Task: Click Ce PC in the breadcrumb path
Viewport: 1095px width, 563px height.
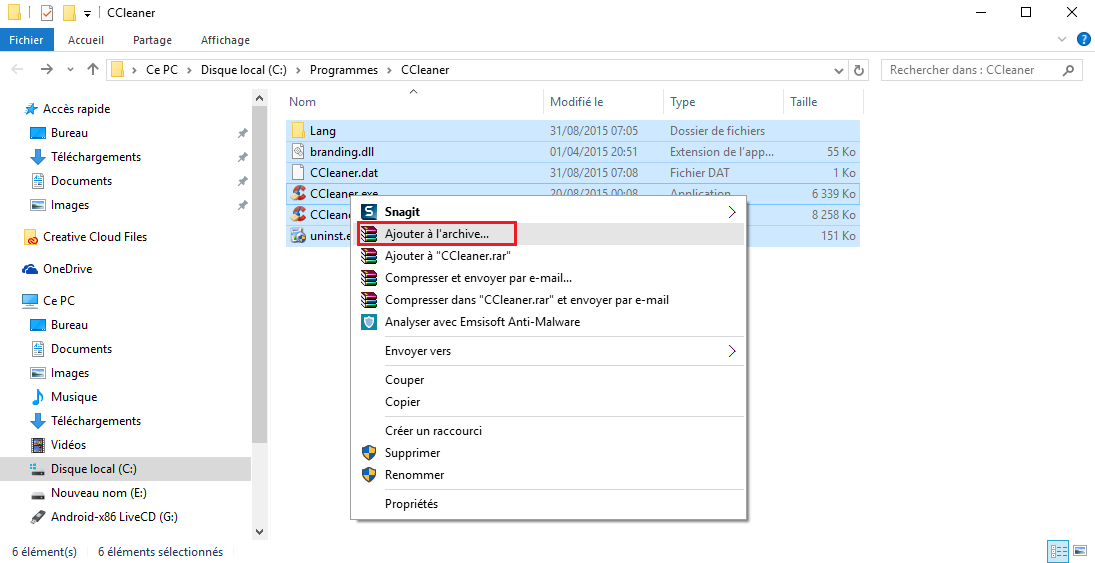Action: pos(161,70)
